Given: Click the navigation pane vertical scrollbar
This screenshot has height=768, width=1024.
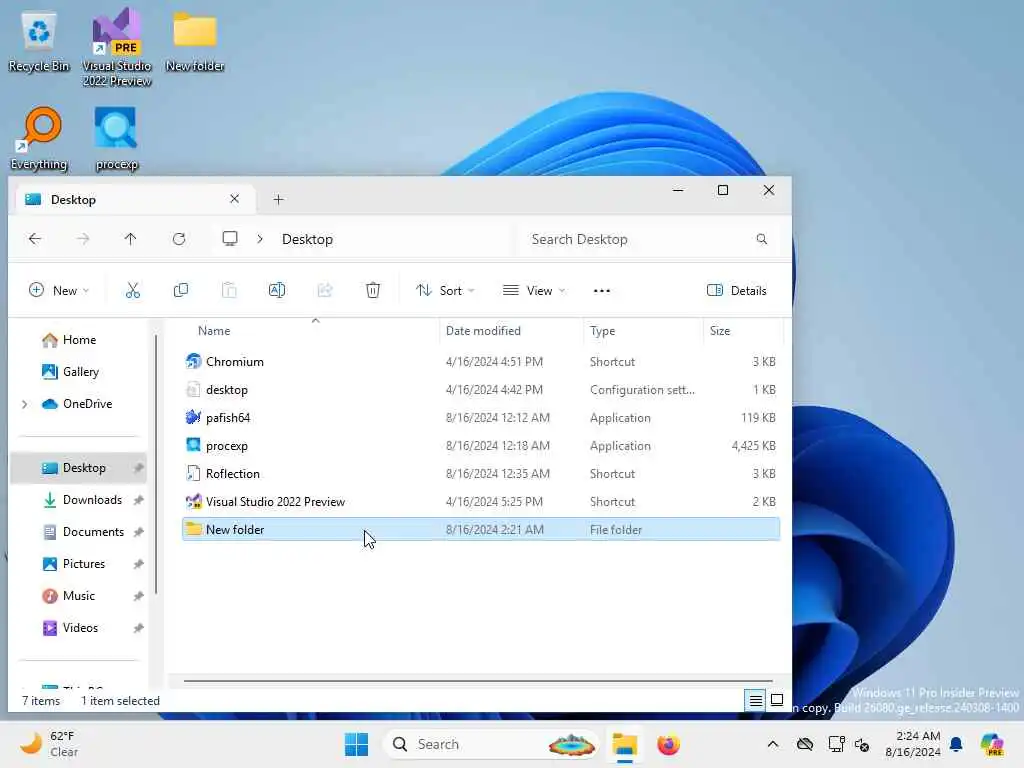Looking at the screenshot, I should [x=156, y=465].
